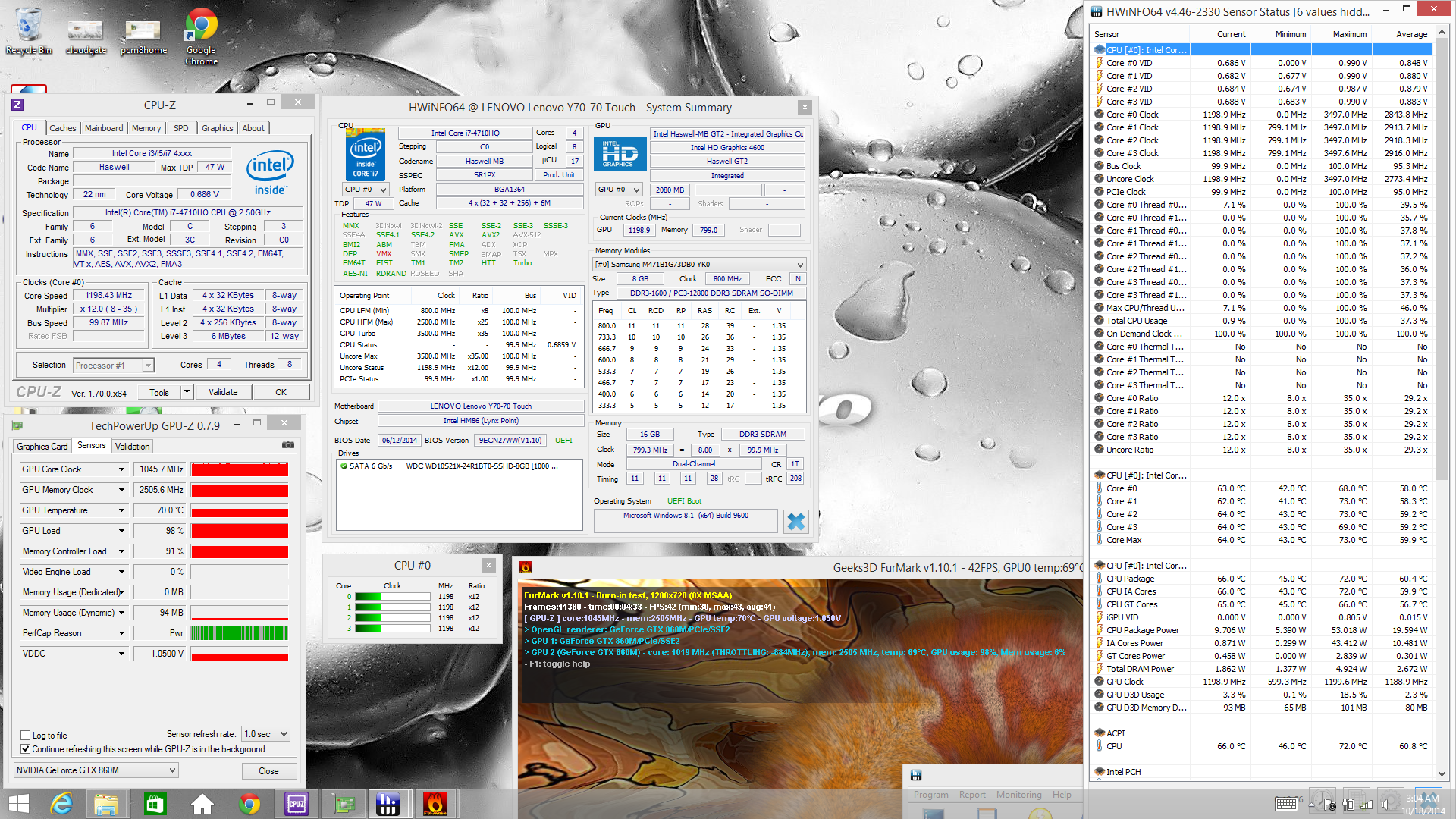1456x819 pixels.
Task: Enable the Log to file checkbox
Action: pos(26,736)
